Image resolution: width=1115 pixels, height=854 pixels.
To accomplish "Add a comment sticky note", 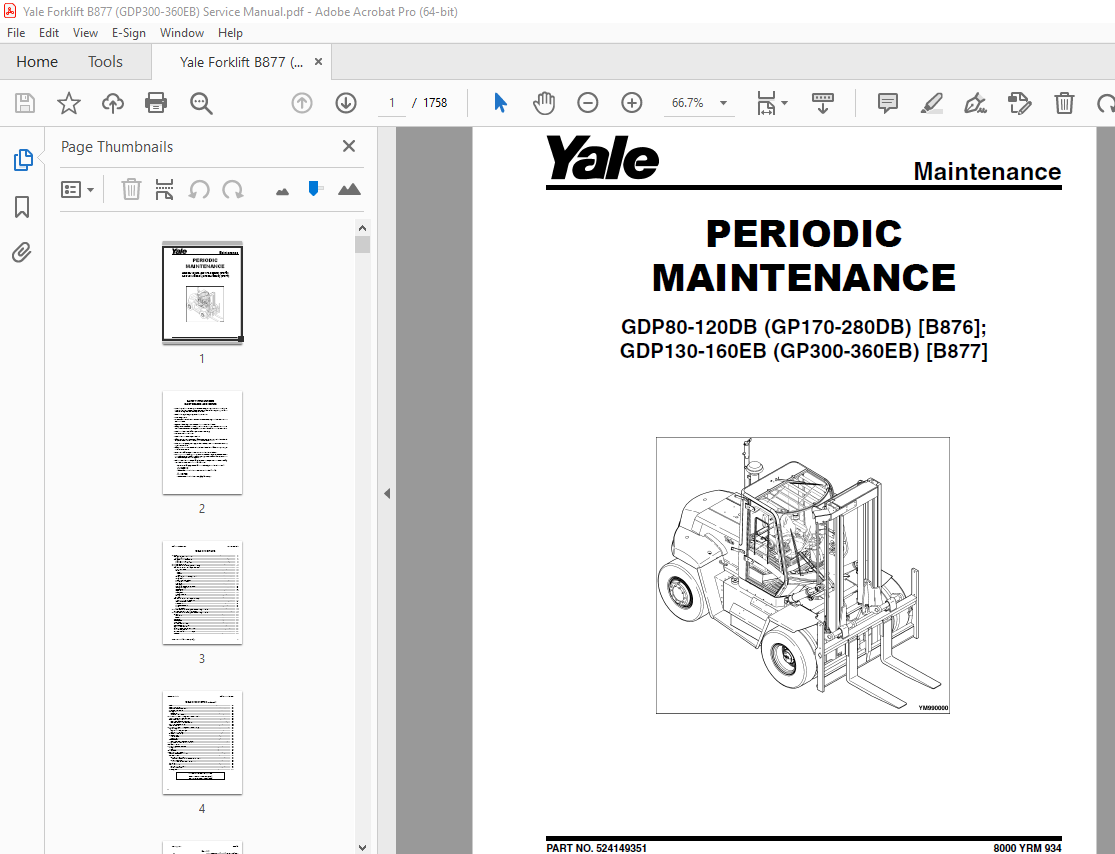I will pos(887,103).
